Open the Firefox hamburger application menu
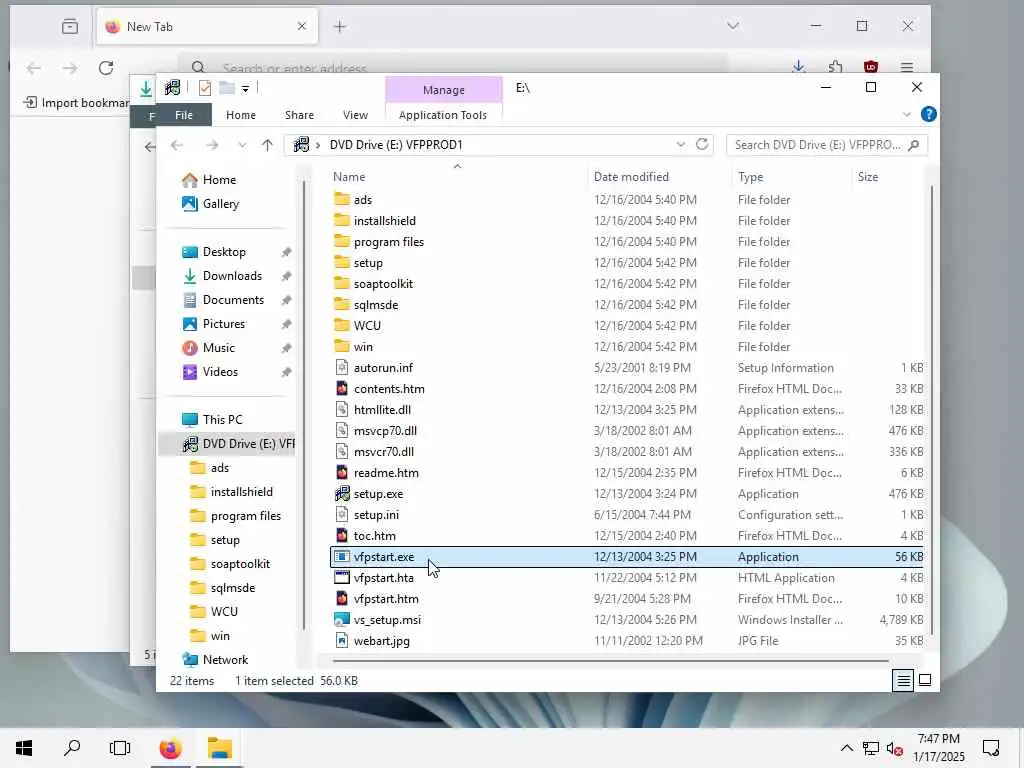 (x=906, y=67)
